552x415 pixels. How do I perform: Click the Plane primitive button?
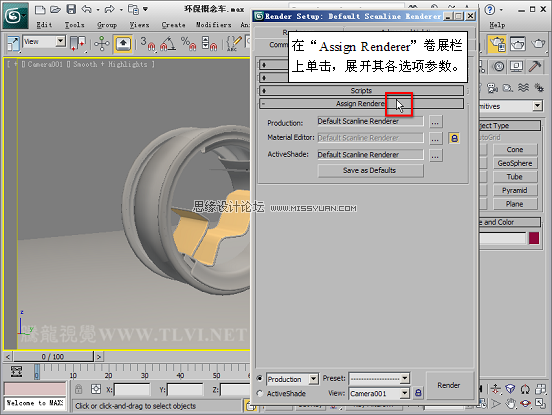(x=515, y=204)
